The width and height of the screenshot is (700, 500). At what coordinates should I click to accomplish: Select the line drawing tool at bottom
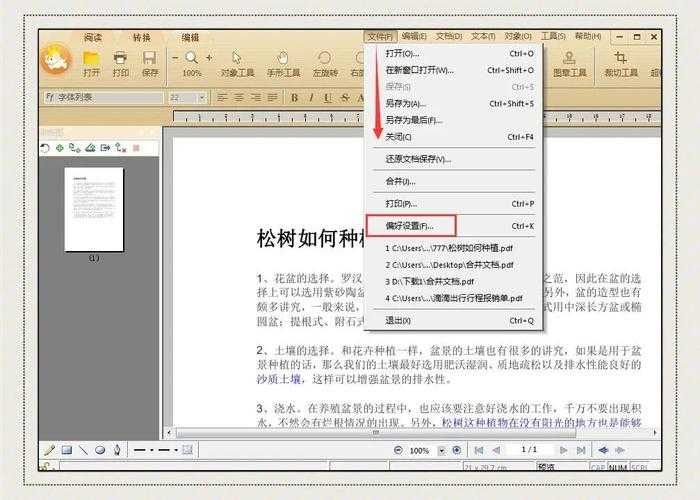point(83,450)
